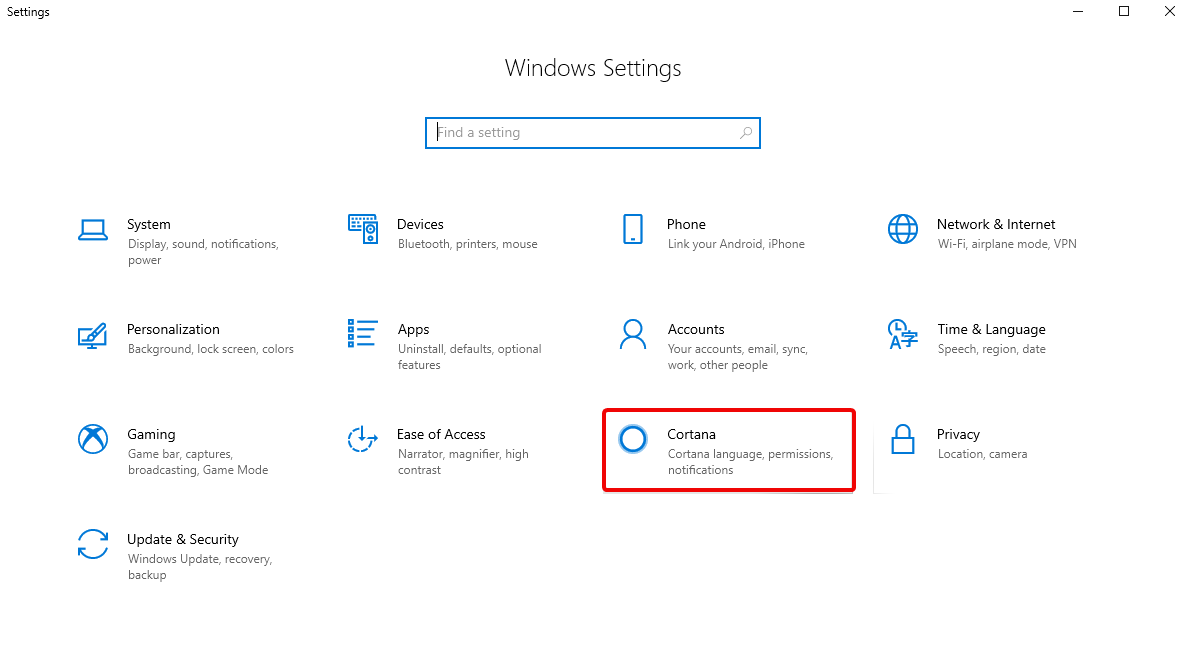Click the Privacy category label

tap(958, 434)
